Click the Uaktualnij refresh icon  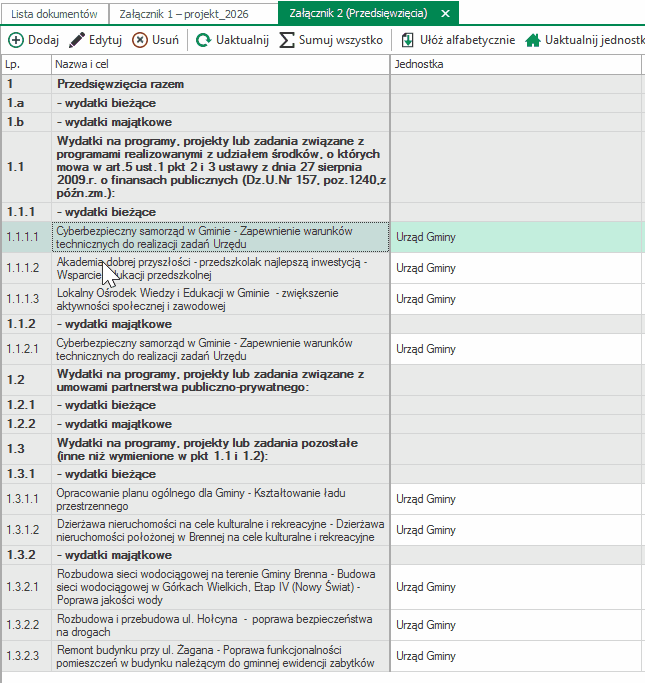(x=203, y=40)
